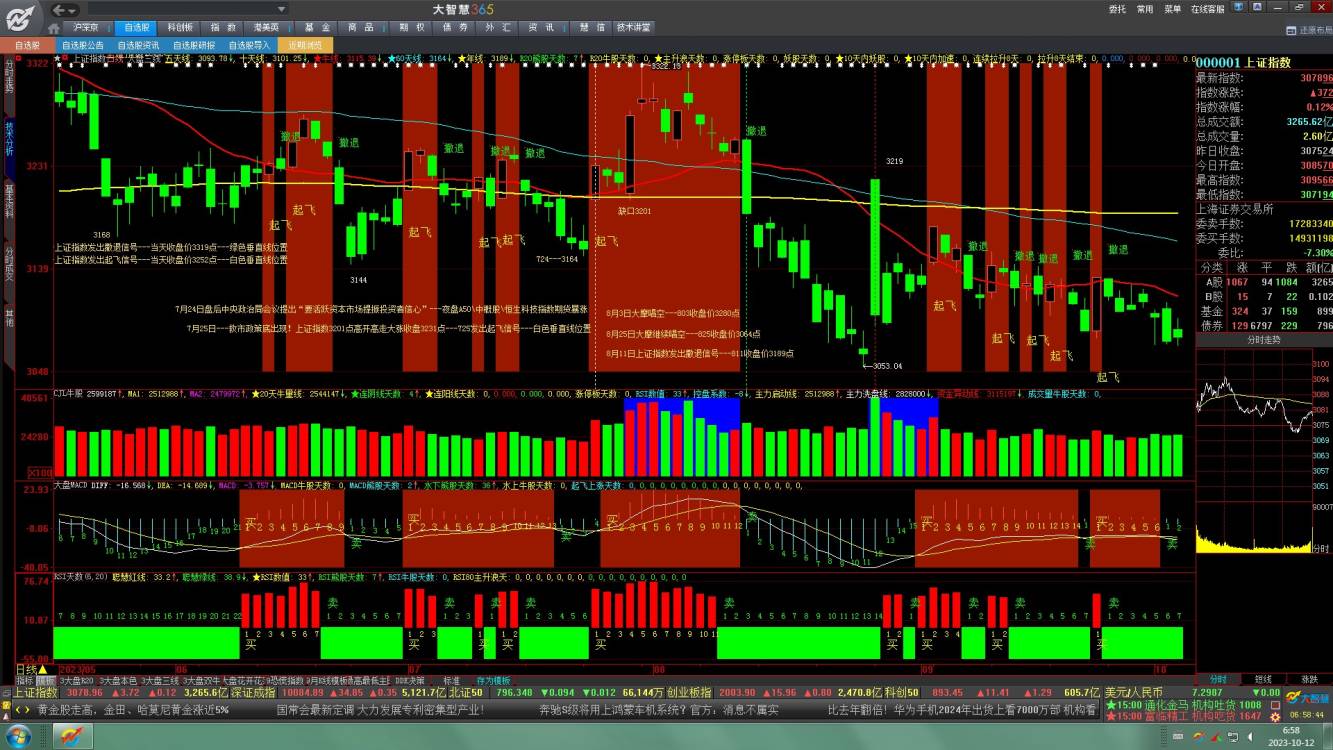Viewport: 1333px width, 750px height.
Task: Select the 3大盘本色 indicator template
Action: (119, 680)
